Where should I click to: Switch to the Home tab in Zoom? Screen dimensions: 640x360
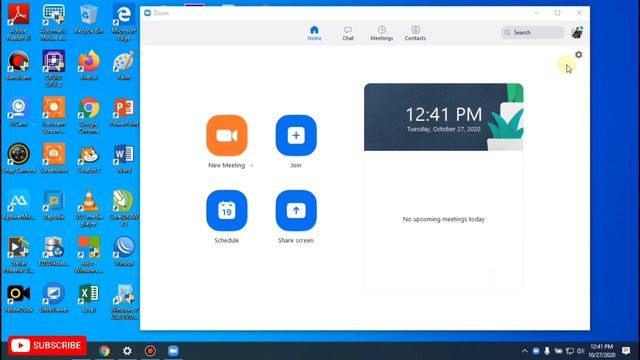pos(314,33)
